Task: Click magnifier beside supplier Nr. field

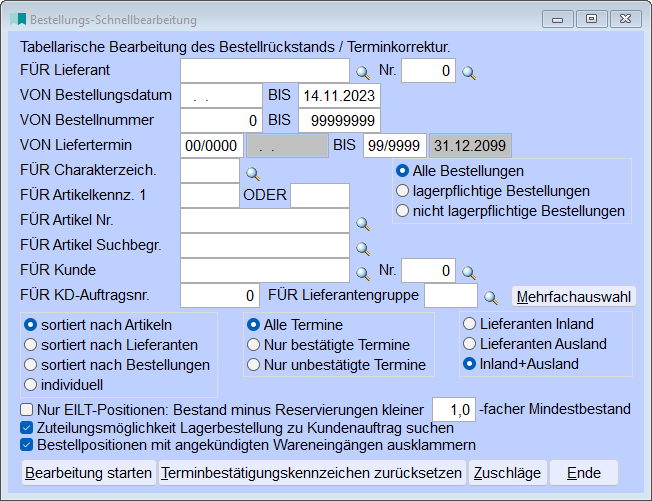Action: click(469, 73)
